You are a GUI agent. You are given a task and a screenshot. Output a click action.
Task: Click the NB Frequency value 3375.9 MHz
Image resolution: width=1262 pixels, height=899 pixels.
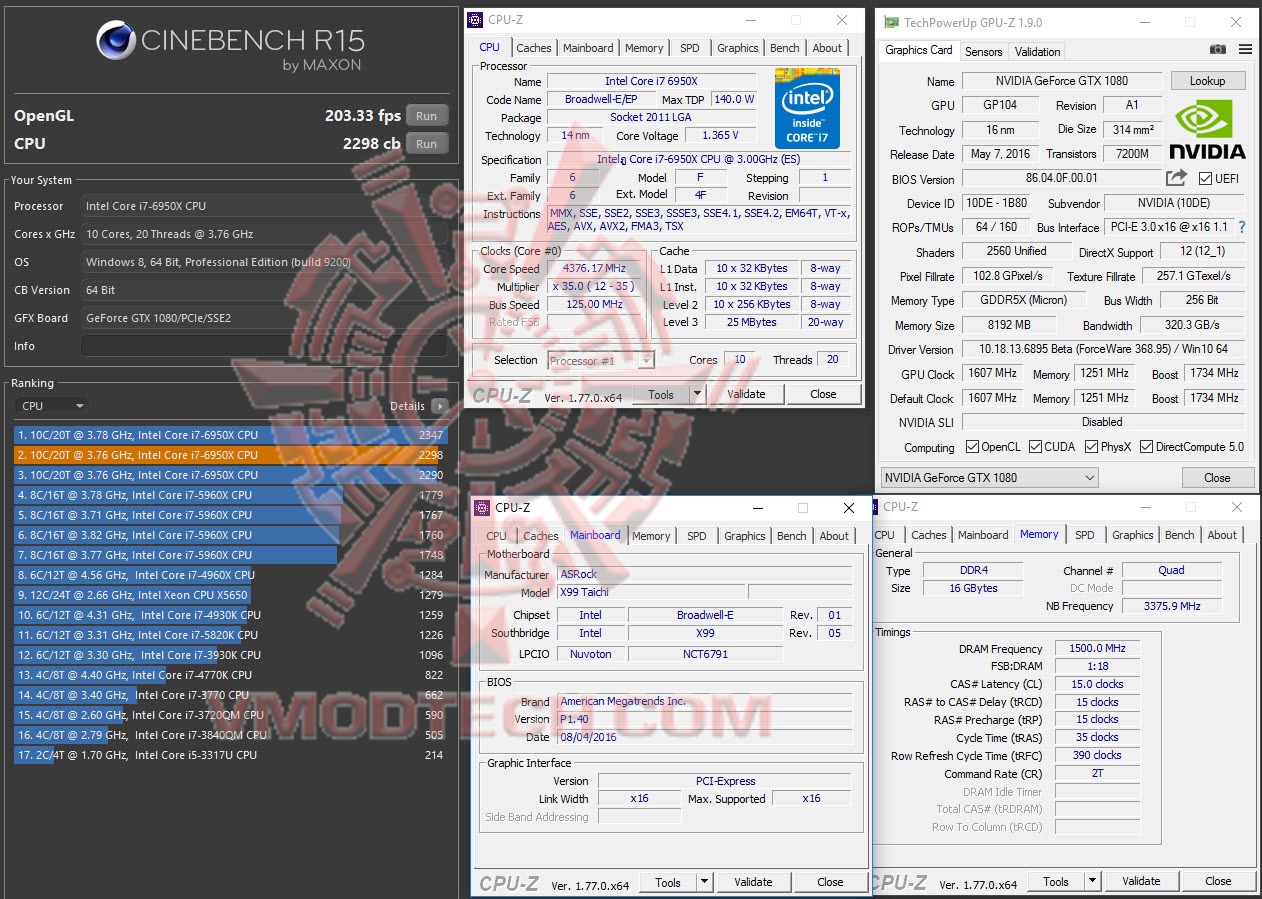pyautogui.click(x=1172, y=606)
